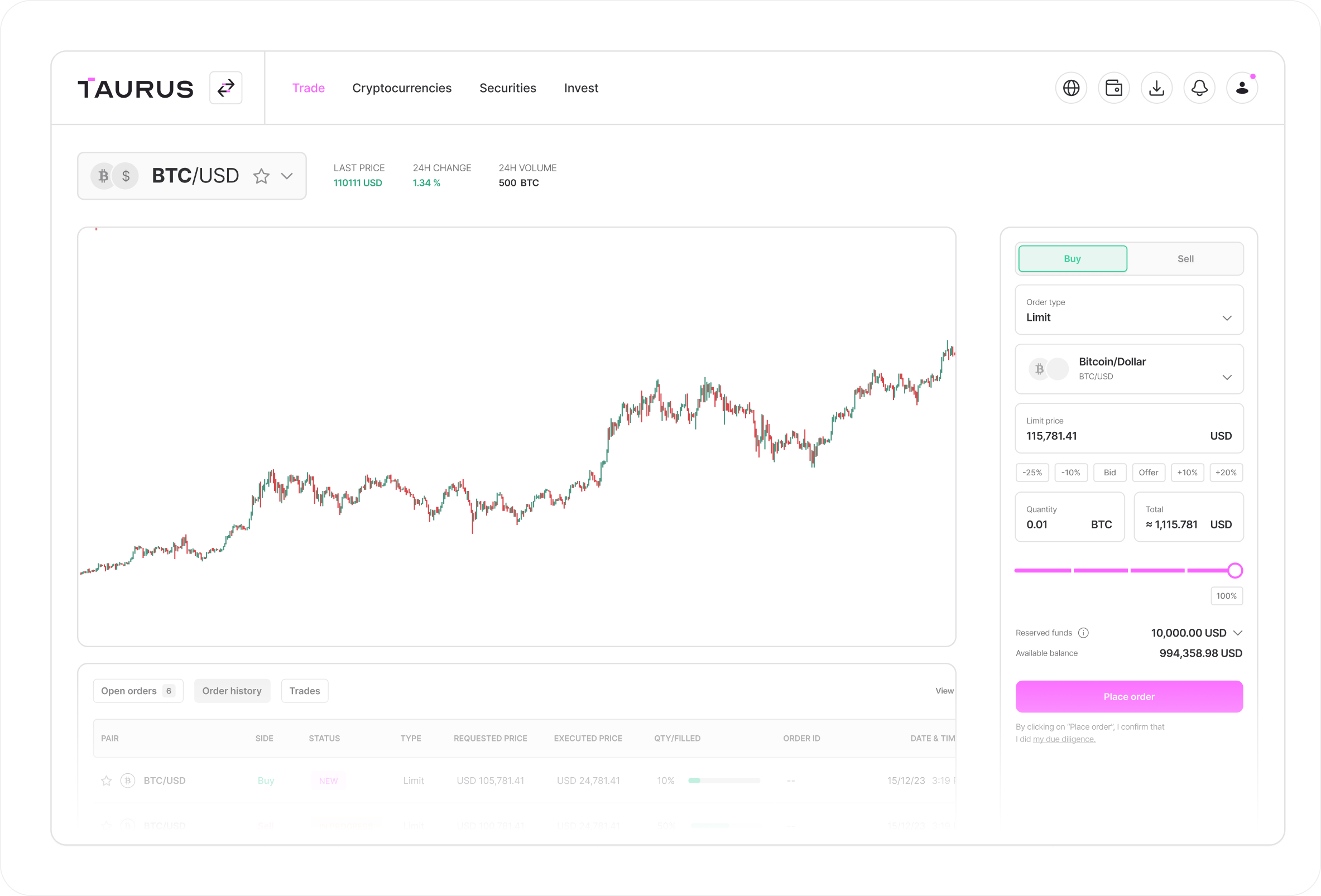
Task: Open notifications bell
Action: tap(1199, 88)
